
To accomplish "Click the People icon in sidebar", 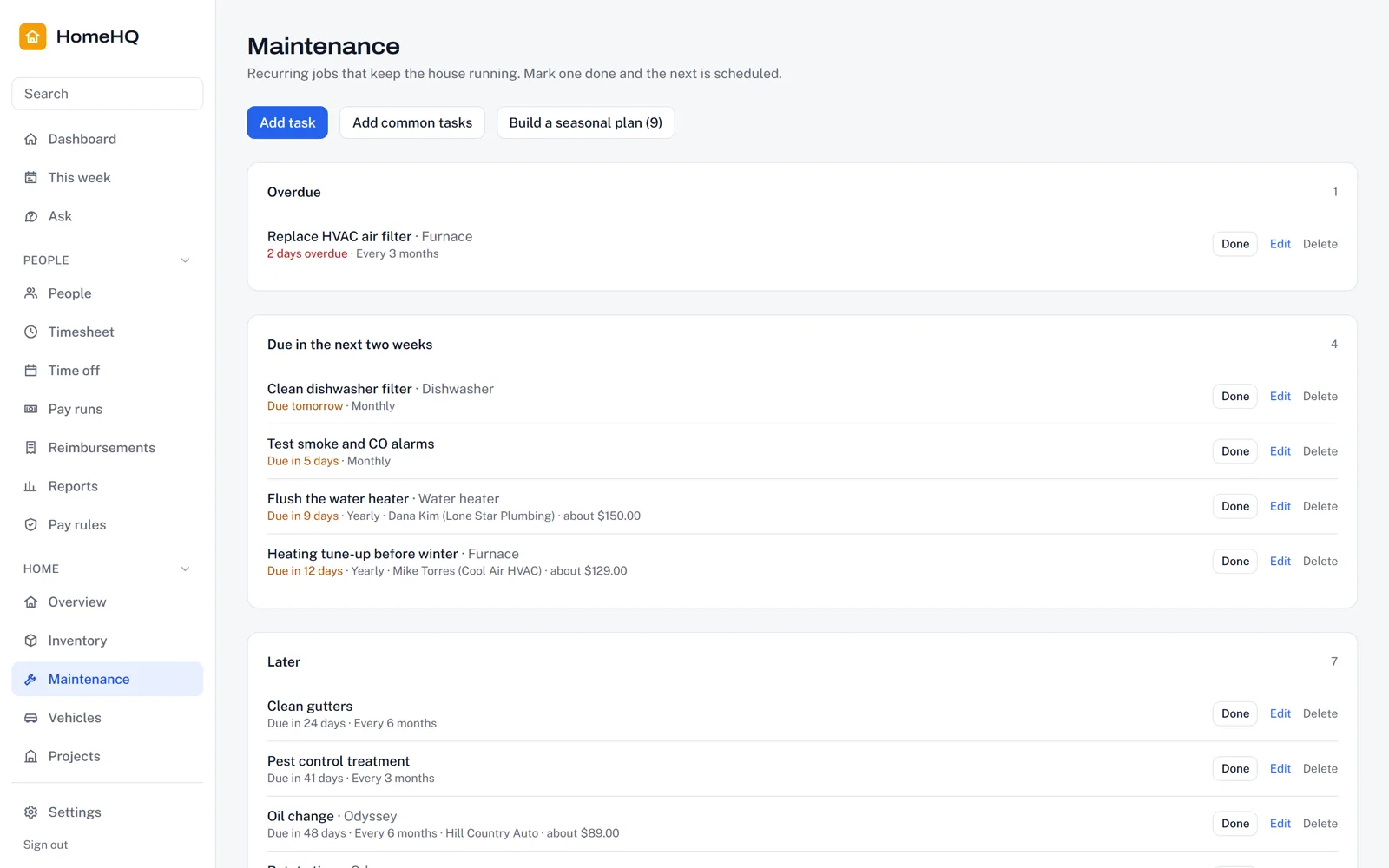I will click(31, 293).
